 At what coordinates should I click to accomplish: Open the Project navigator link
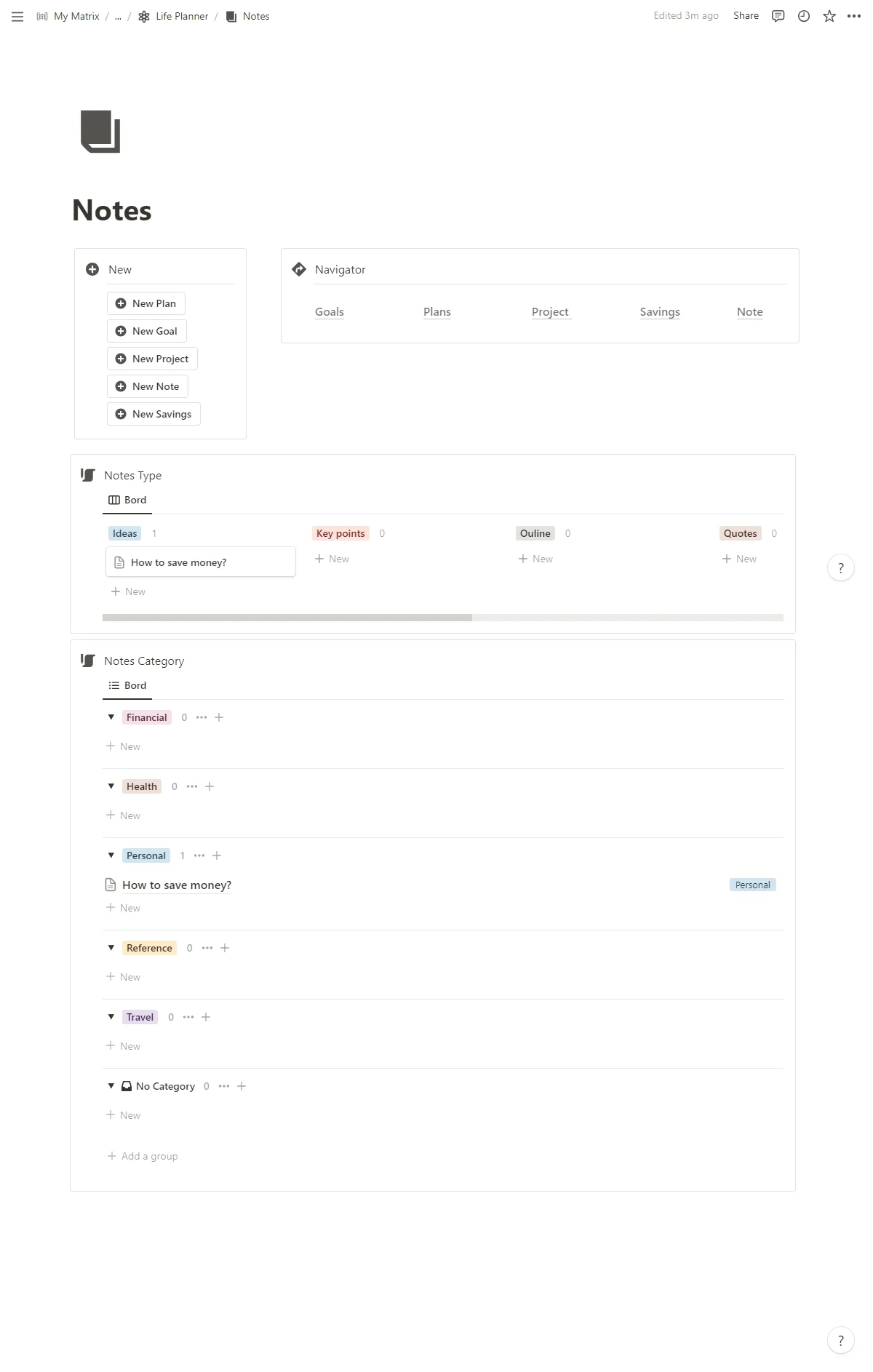[x=551, y=312]
